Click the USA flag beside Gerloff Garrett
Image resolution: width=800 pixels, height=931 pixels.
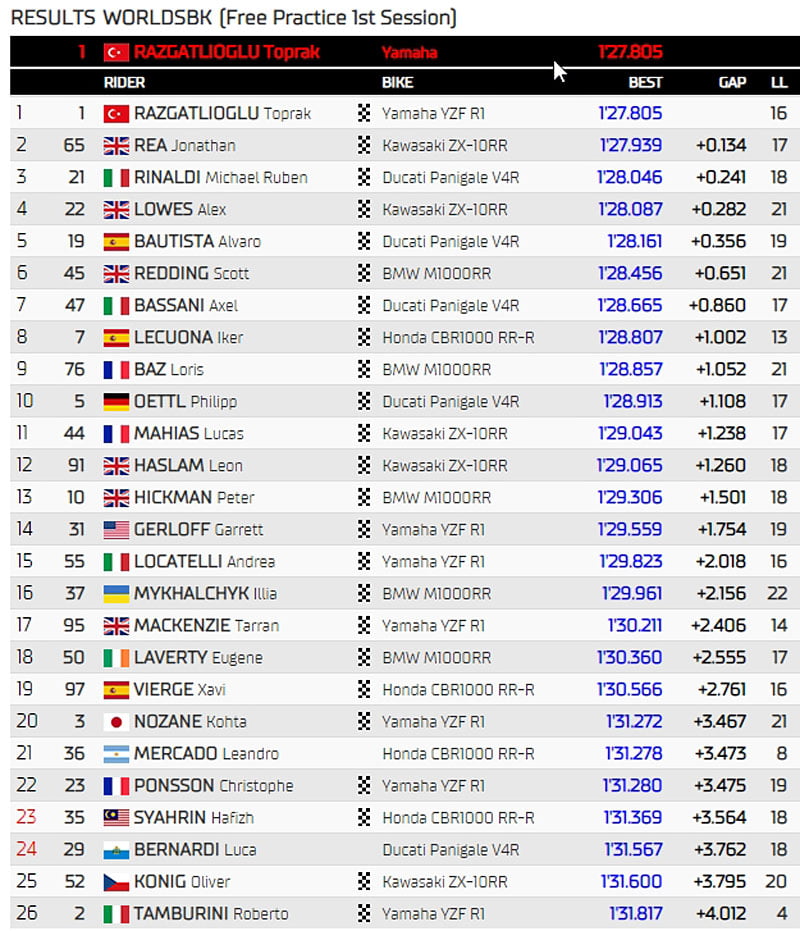click(x=116, y=530)
